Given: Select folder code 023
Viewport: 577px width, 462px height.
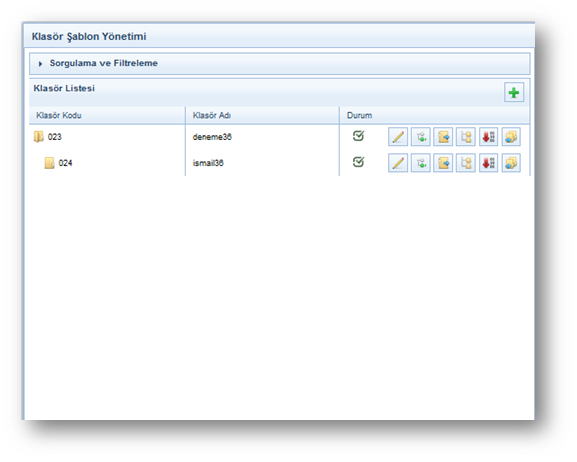Looking at the screenshot, I should (x=54, y=137).
